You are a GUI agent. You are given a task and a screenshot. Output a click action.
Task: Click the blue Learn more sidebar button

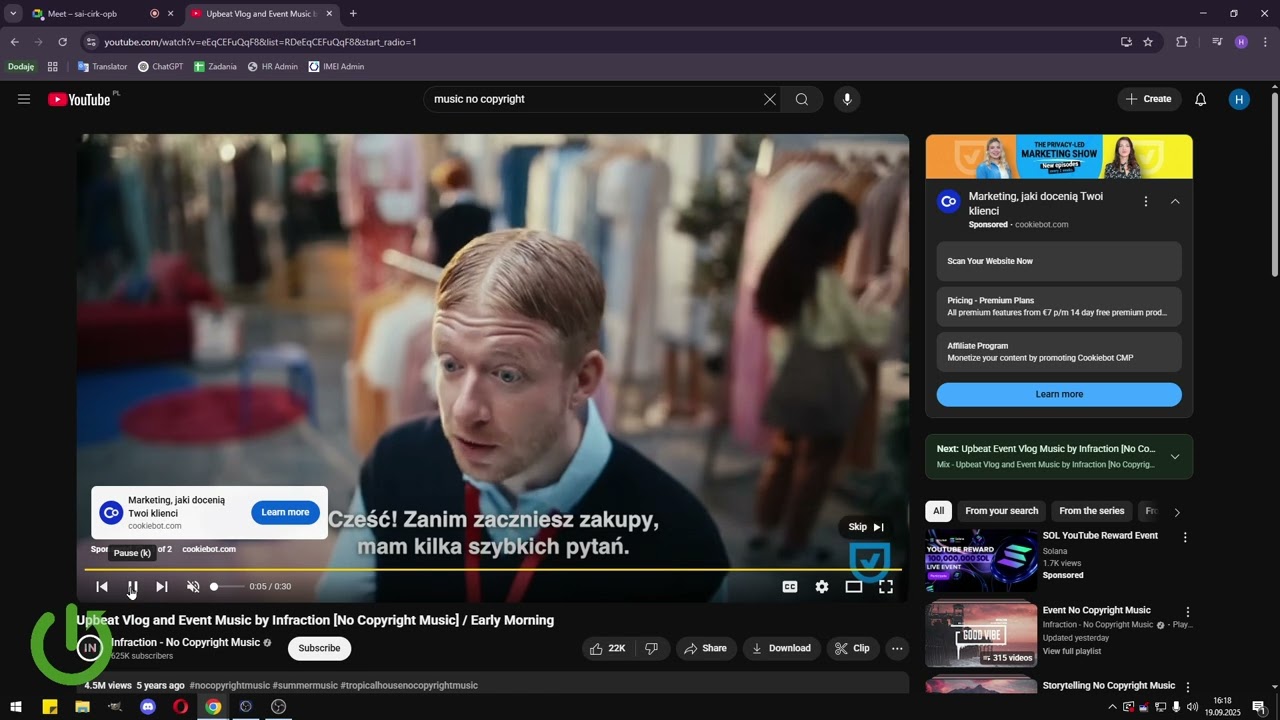point(1059,394)
